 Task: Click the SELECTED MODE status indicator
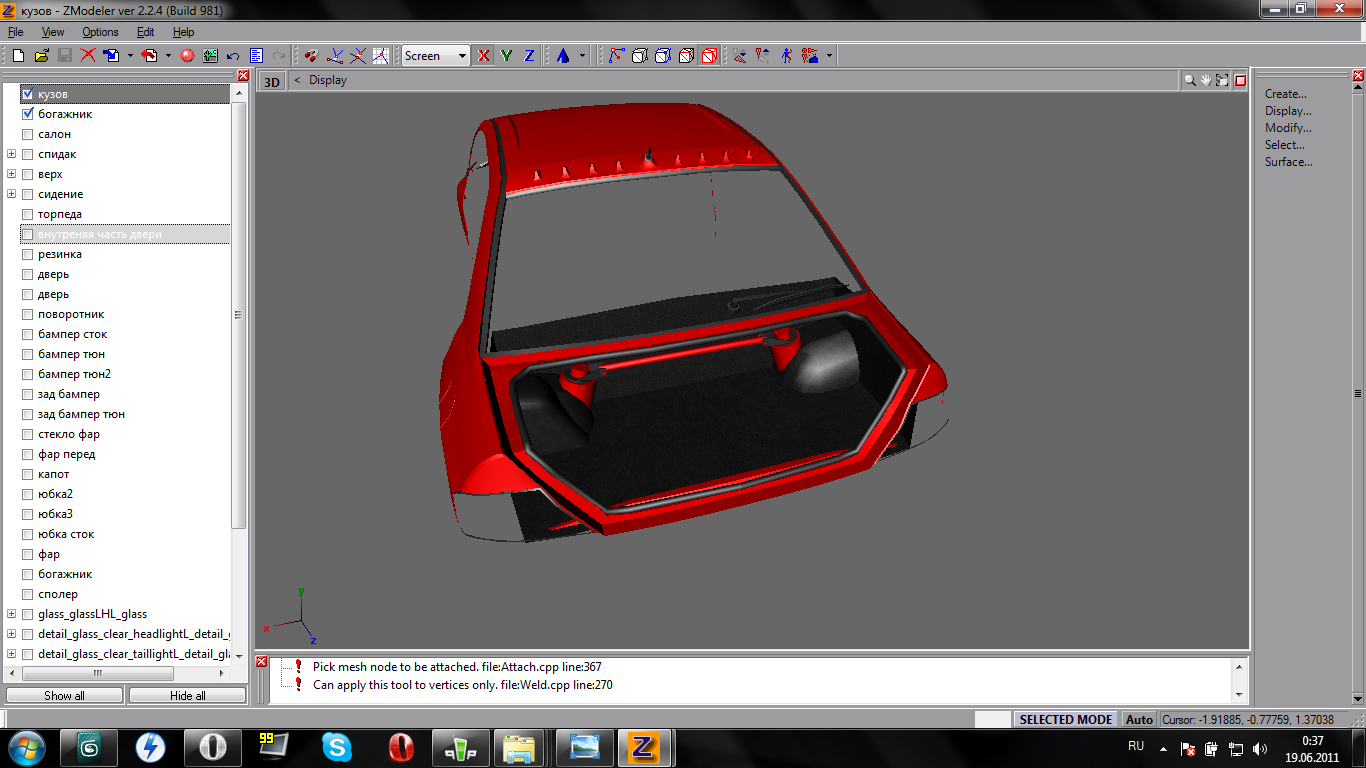1065,719
